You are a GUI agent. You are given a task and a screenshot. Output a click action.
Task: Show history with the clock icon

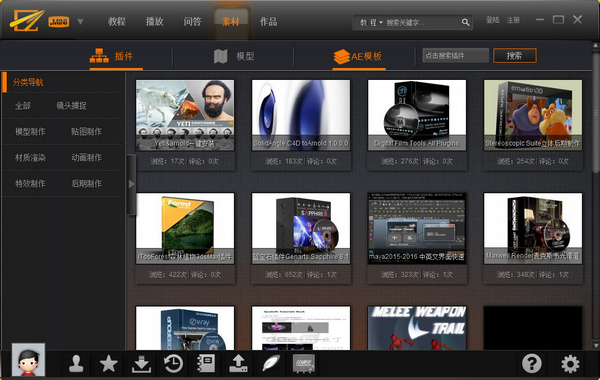(173, 364)
